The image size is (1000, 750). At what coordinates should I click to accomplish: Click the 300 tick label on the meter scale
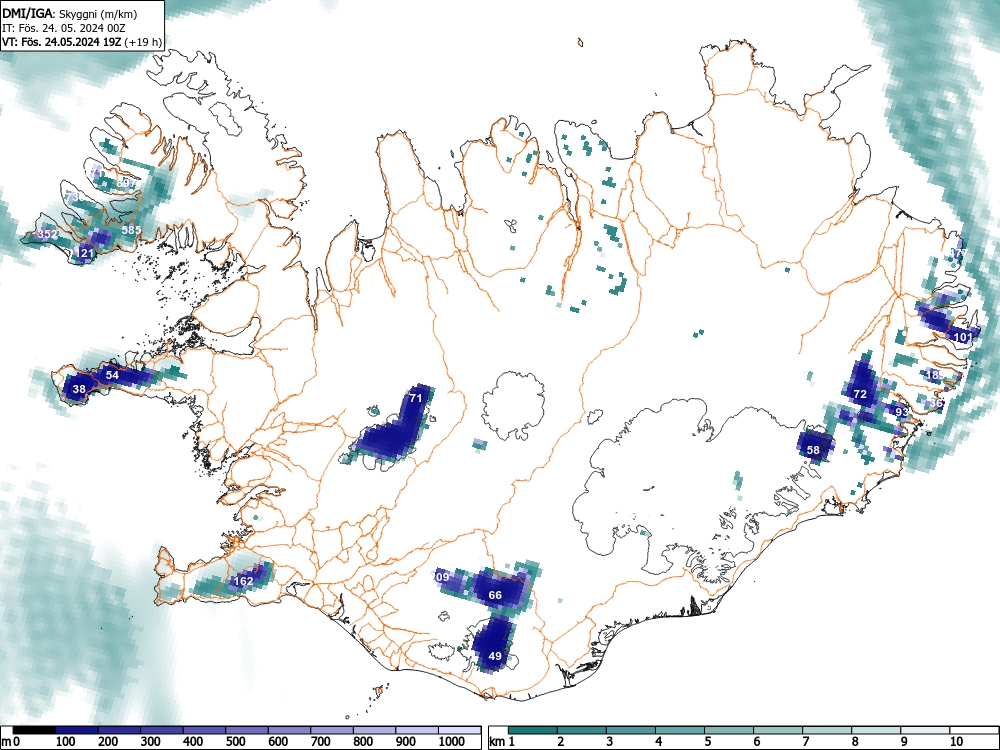point(151,742)
